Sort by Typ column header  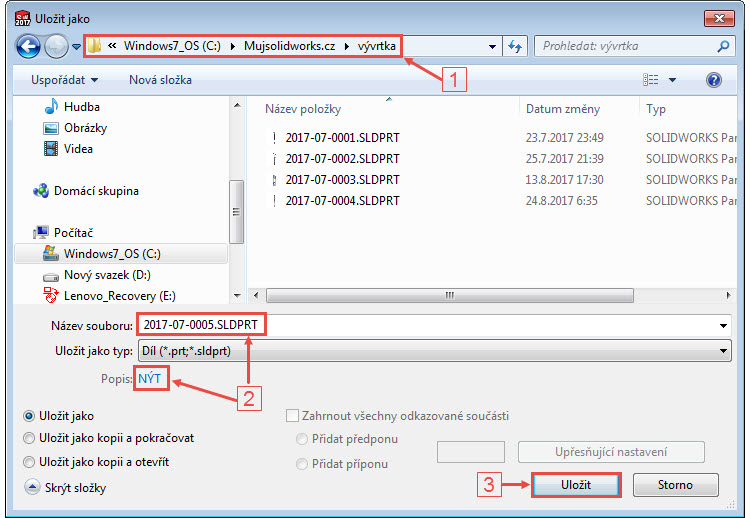pos(656,109)
